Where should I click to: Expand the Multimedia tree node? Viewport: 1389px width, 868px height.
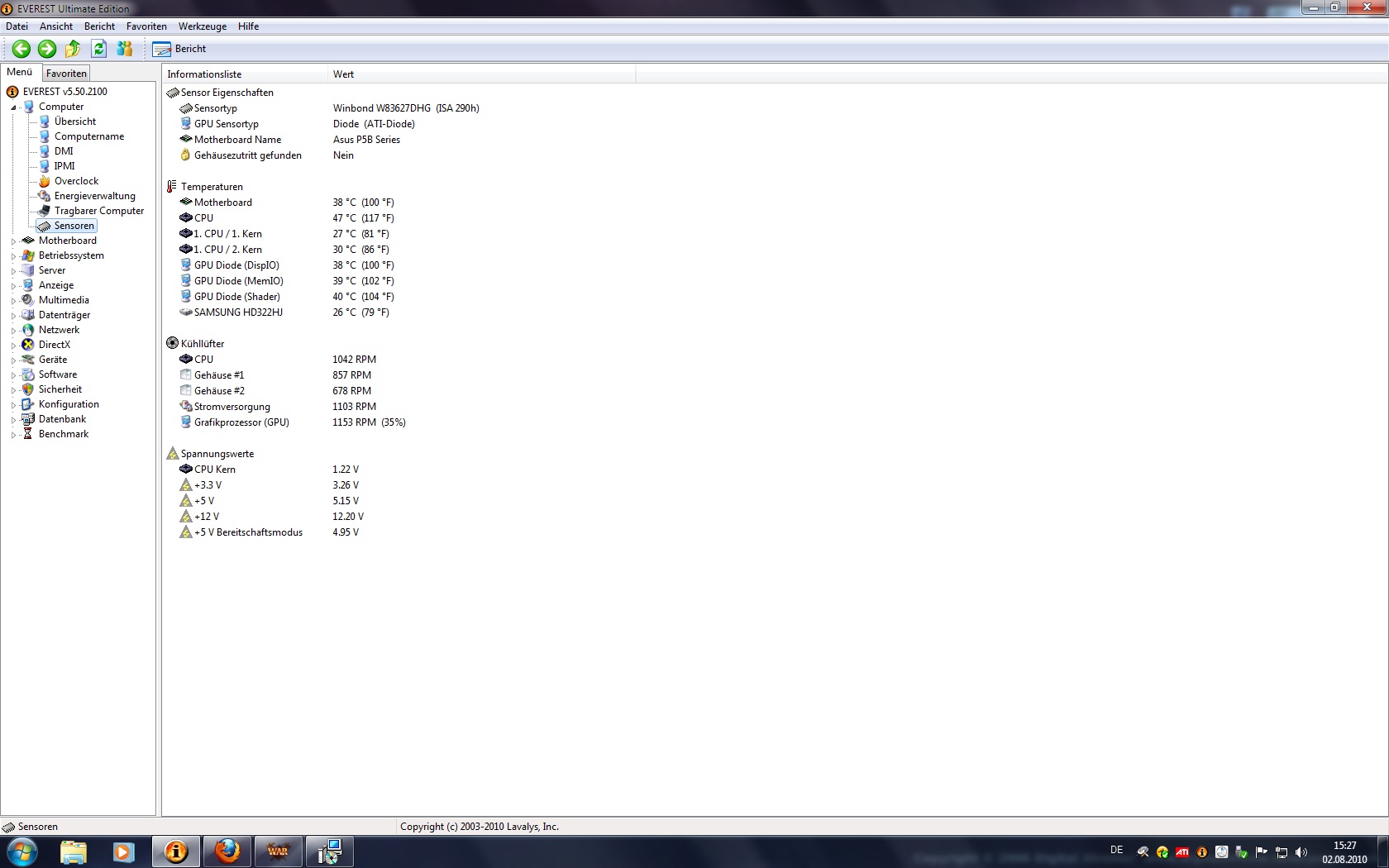13,301
